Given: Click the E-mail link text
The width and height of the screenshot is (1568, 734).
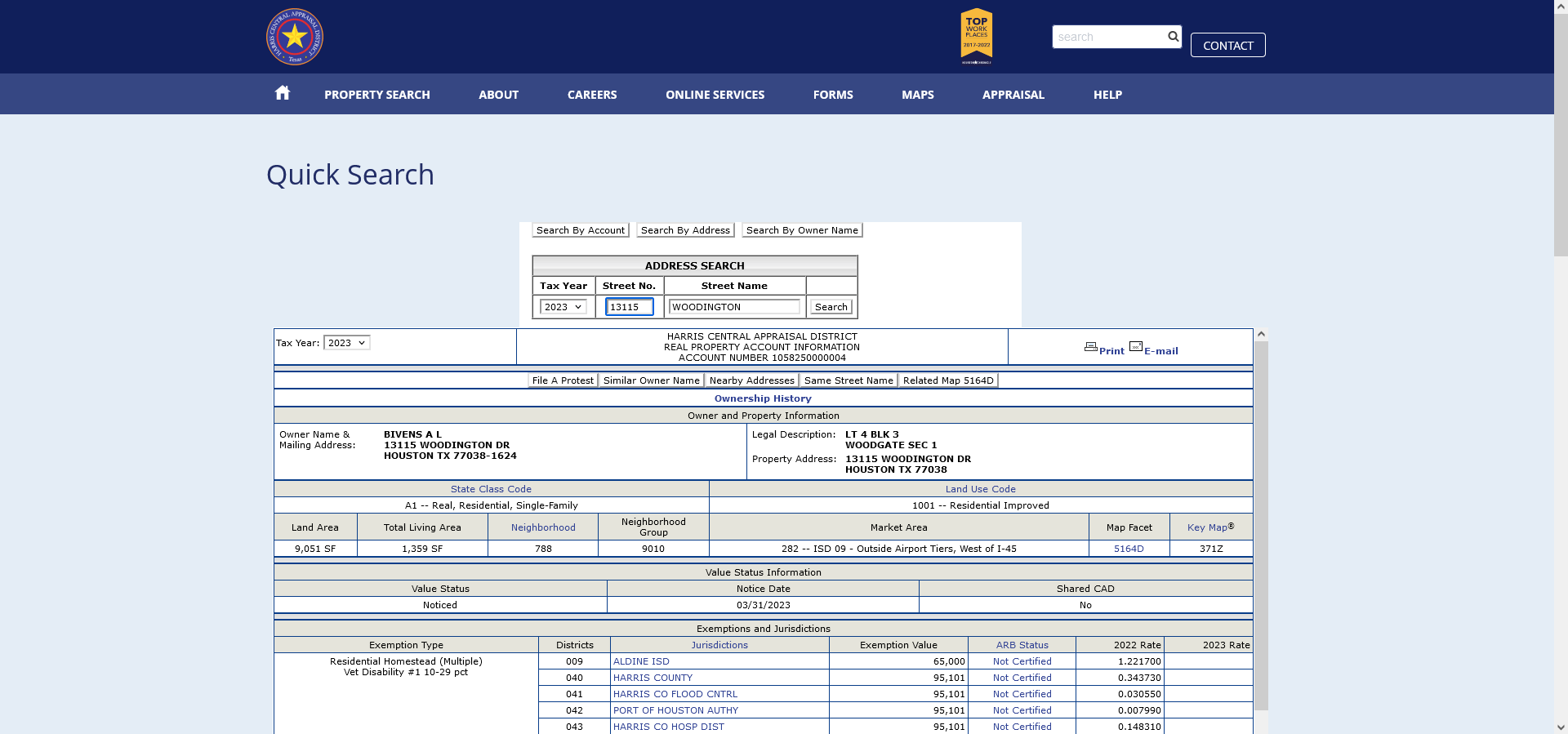Looking at the screenshot, I should [x=1161, y=351].
